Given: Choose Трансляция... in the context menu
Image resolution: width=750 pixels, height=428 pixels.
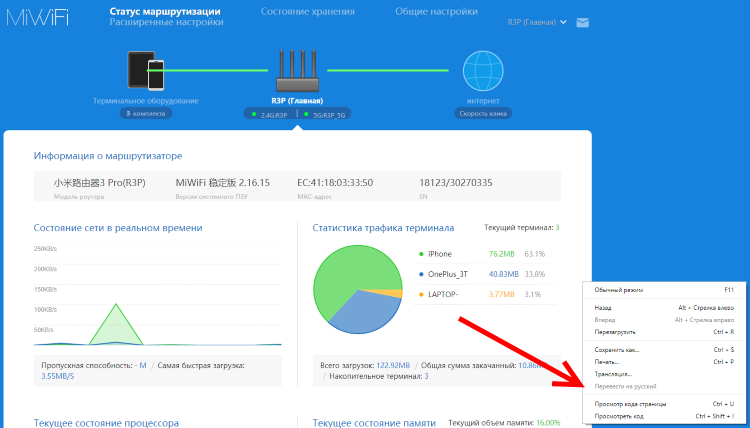Looking at the screenshot, I should point(664,374).
